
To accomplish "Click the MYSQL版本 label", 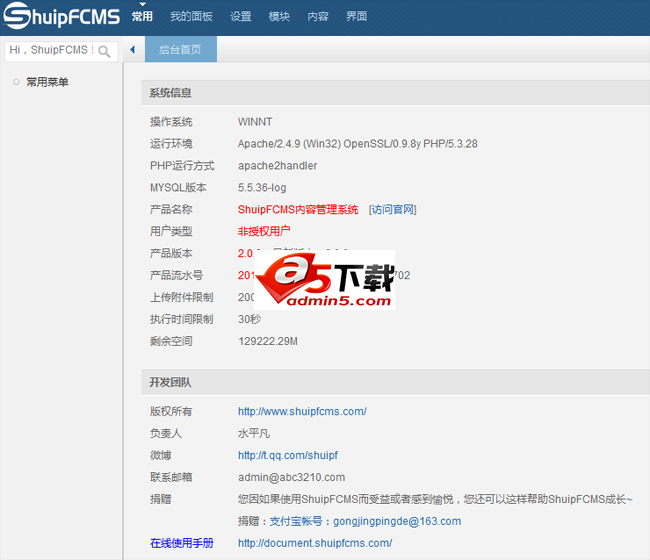I will tap(178, 188).
